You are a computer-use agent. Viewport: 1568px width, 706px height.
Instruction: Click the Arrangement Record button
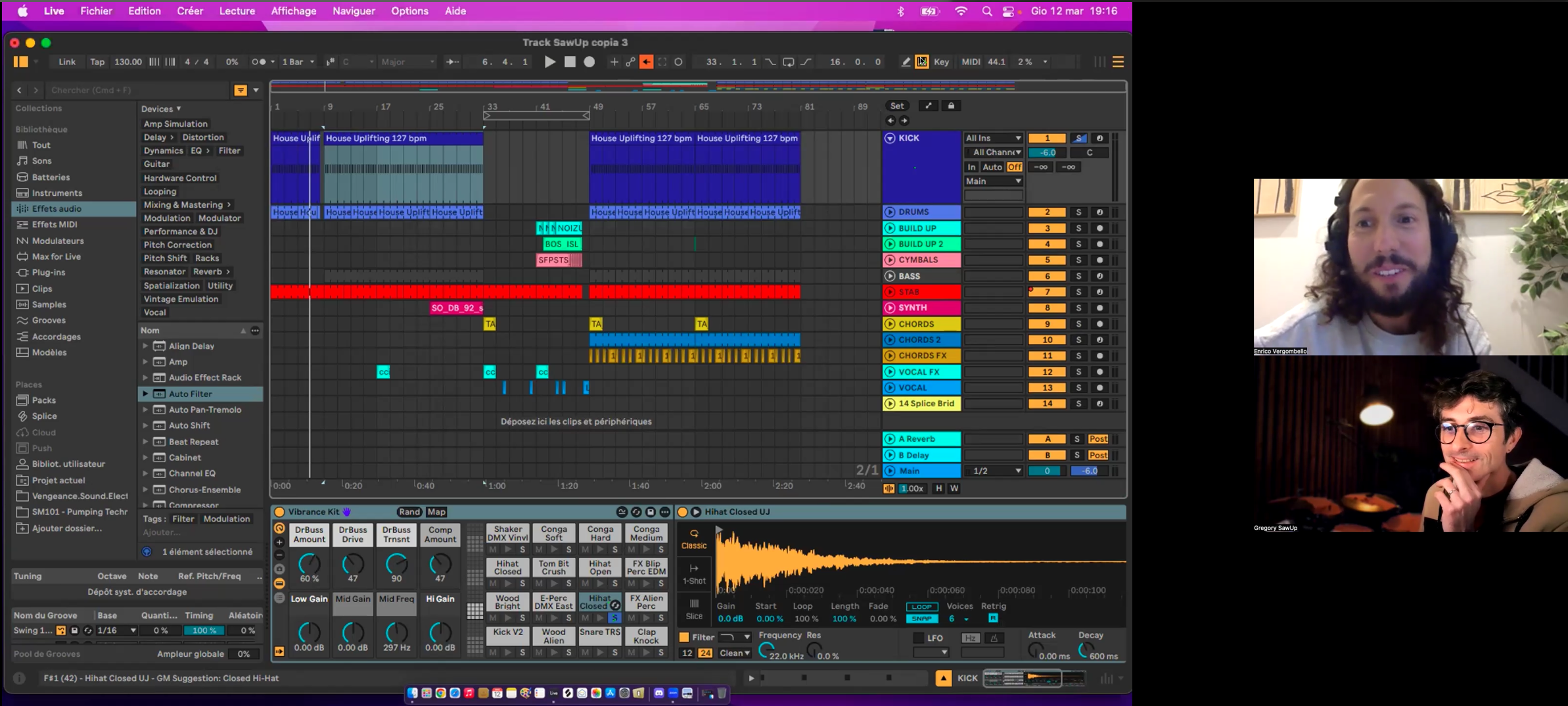tap(589, 62)
